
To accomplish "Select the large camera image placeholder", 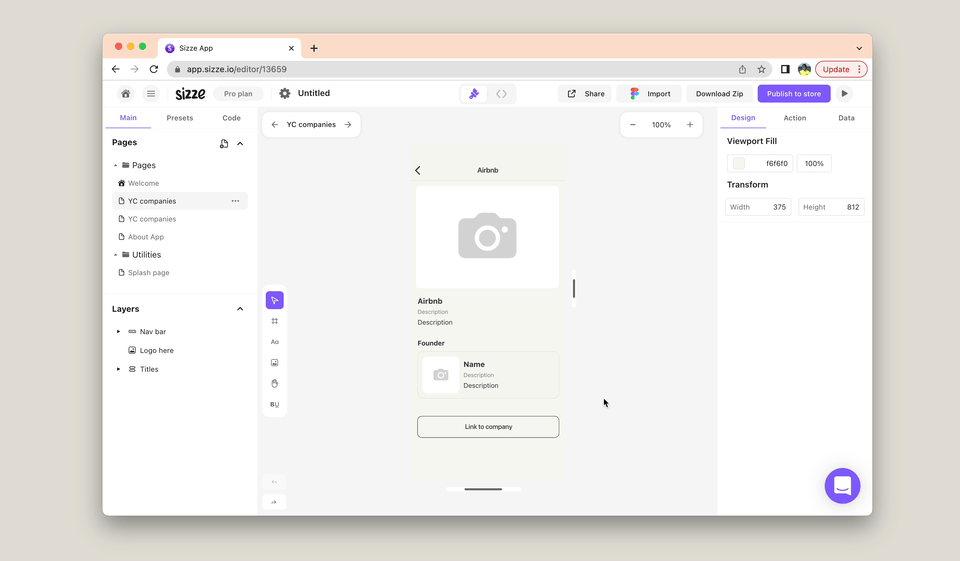I will click(487, 237).
